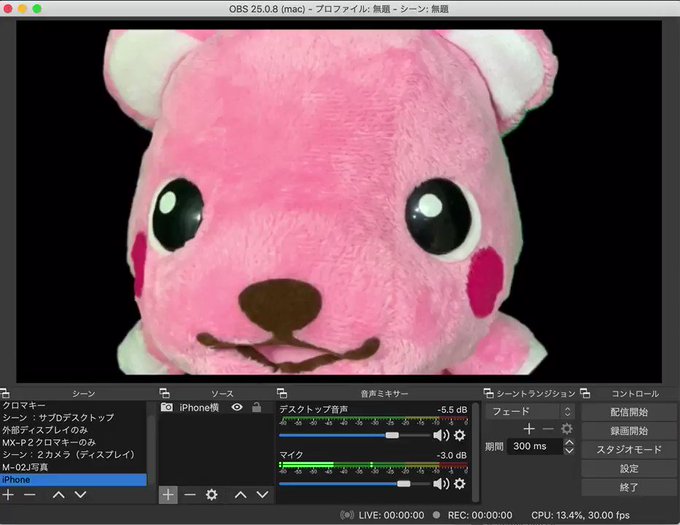Screen dimensions: 680x525
Task: Add a new scene with plus icon
Action: pos(8,495)
